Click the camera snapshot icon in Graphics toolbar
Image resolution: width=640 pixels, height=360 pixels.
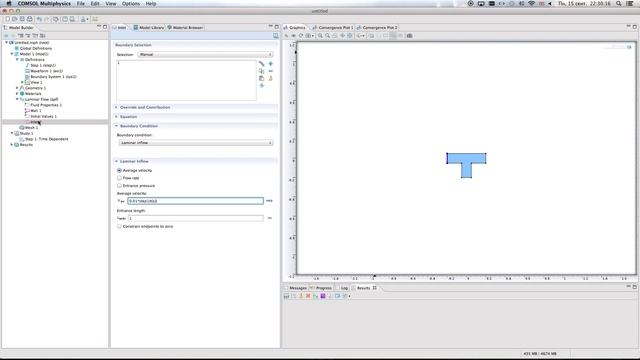click(409, 36)
